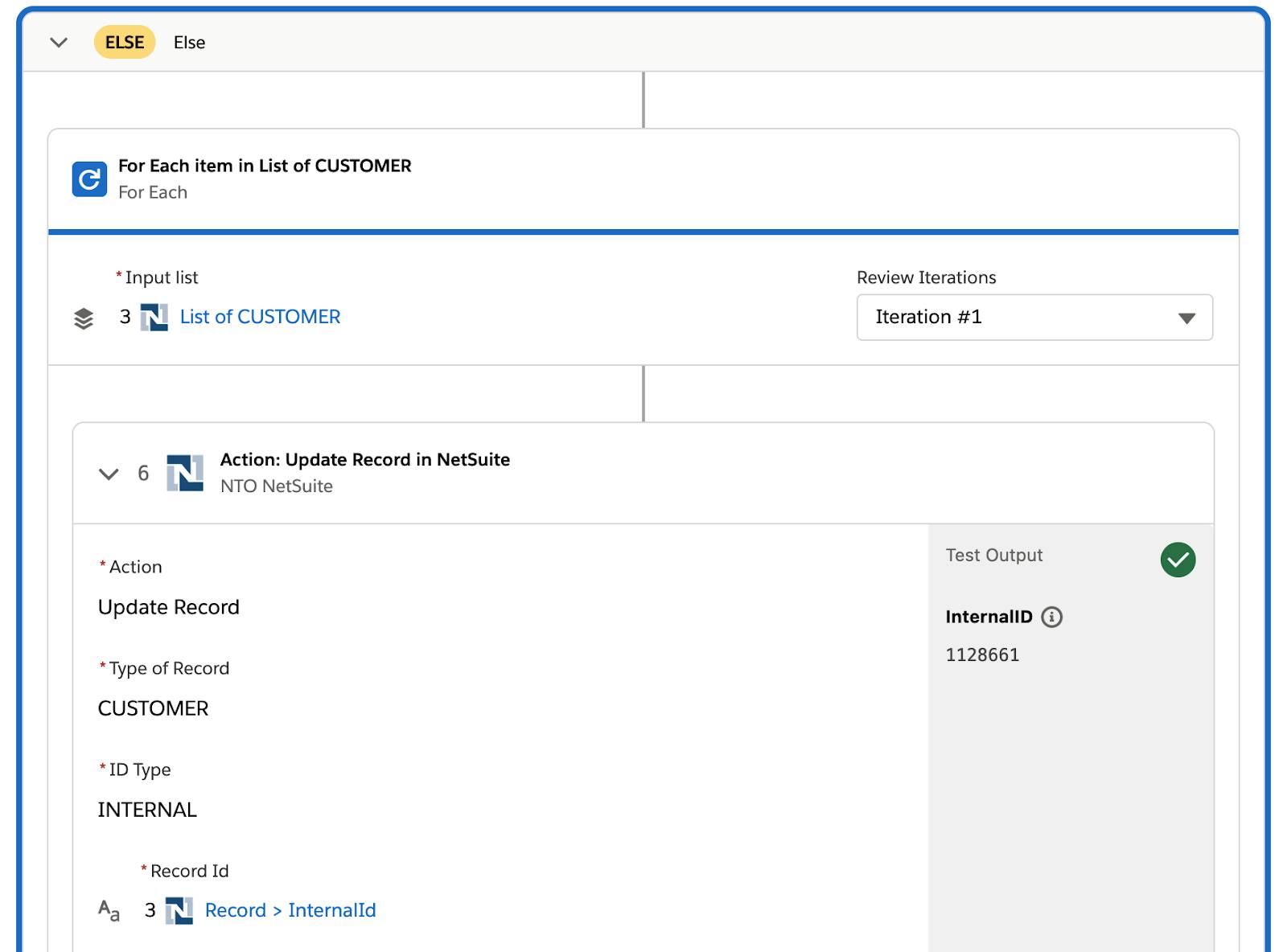This screenshot has height=952, width=1287.
Task: Click the input list layers icon
Action: point(84,318)
